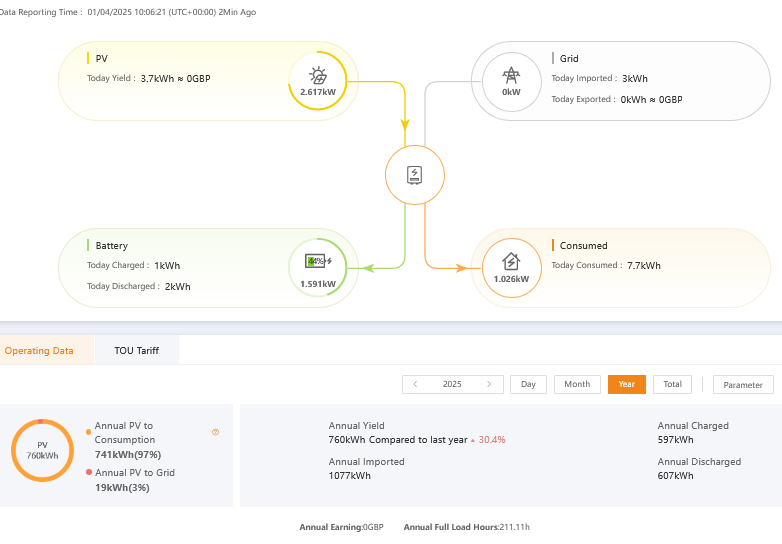Click the PV 760kWh donut chart
The image size is (782, 544).
[42, 450]
